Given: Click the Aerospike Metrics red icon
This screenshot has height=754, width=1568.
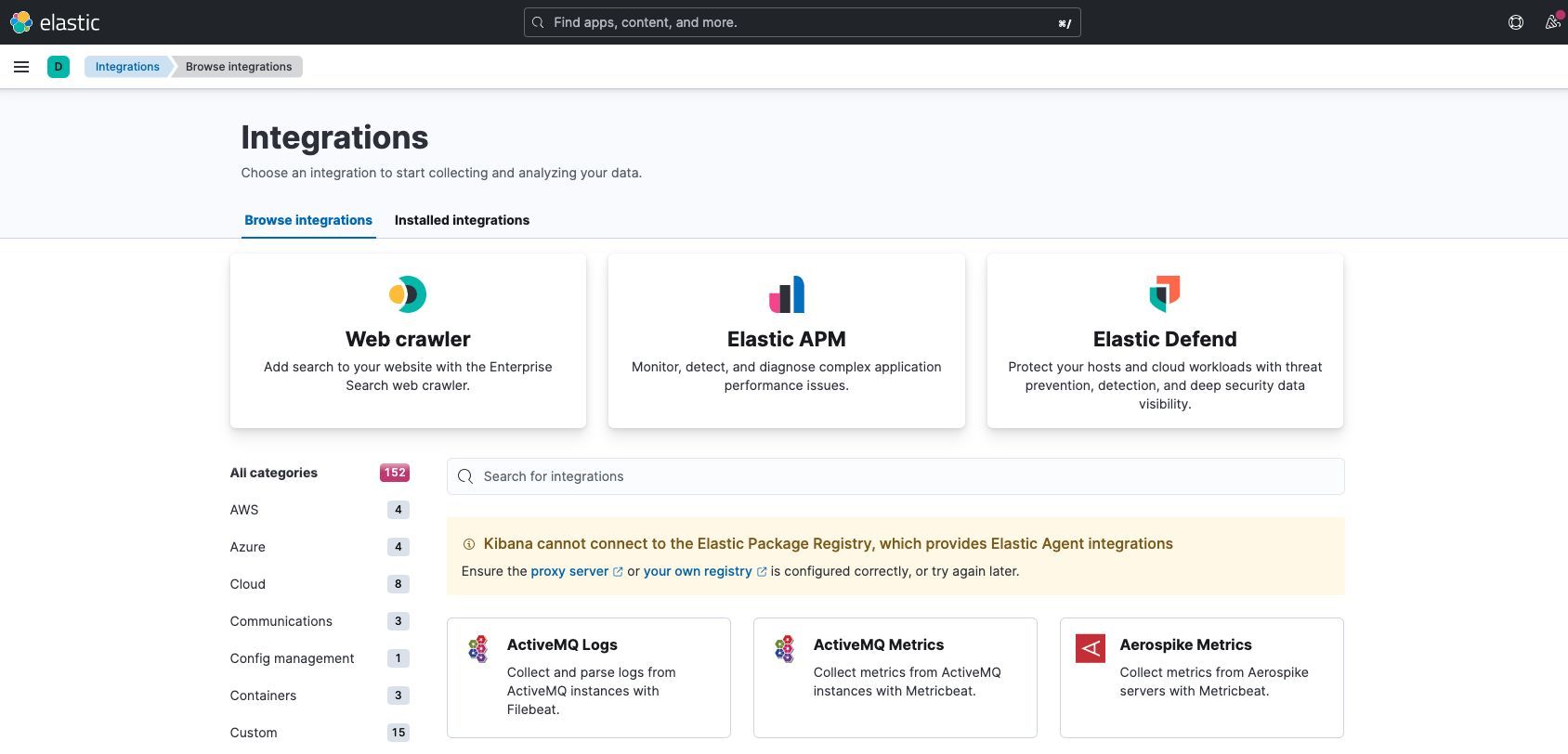Looking at the screenshot, I should click(1091, 648).
